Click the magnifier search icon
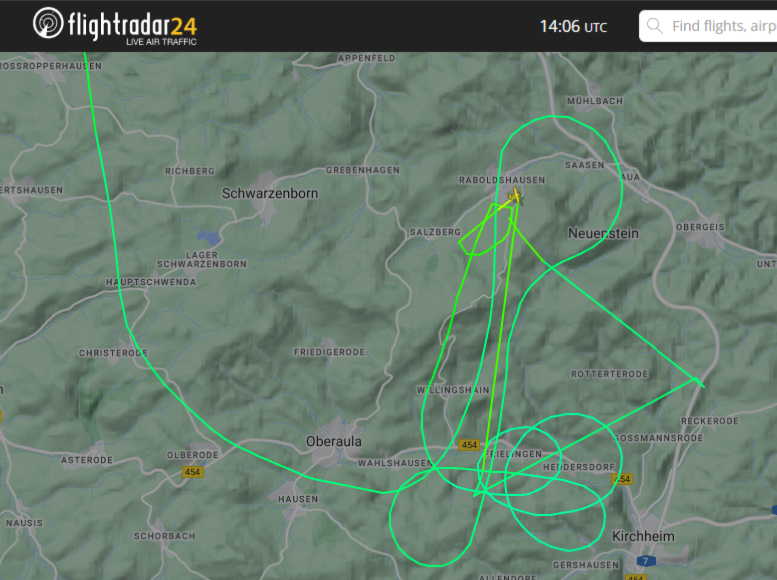The image size is (777, 580). pyautogui.click(x=655, y=26)
